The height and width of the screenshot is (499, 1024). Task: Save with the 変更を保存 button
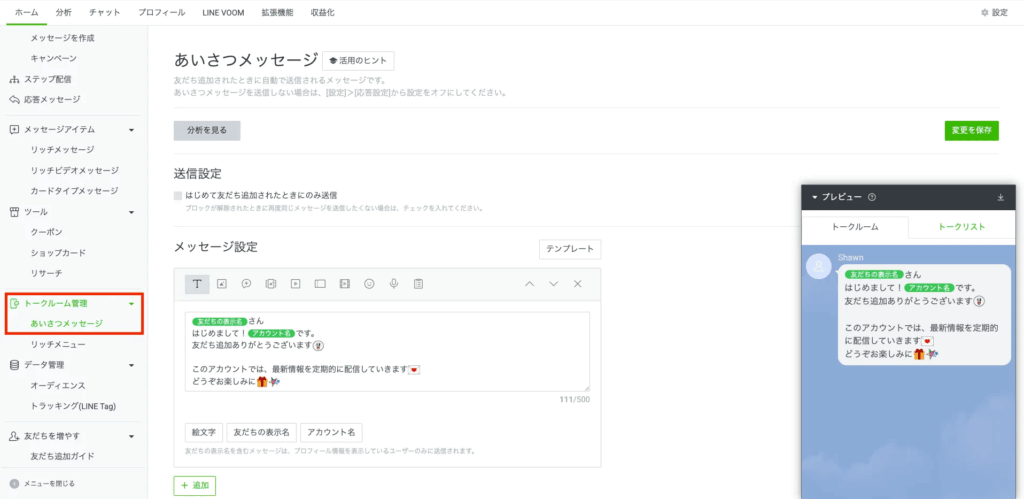coord(972,131)
